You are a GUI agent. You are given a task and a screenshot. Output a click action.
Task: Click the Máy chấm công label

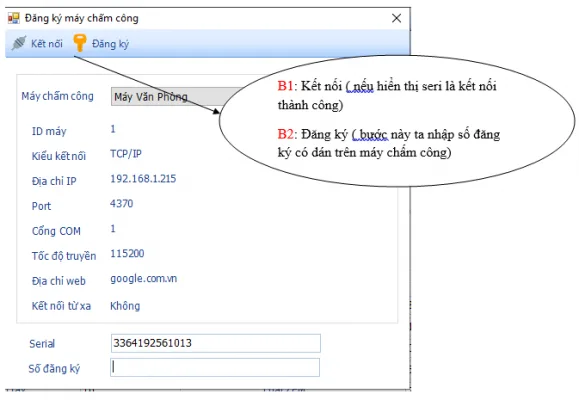pyautogui.click(x=58, y=96)
